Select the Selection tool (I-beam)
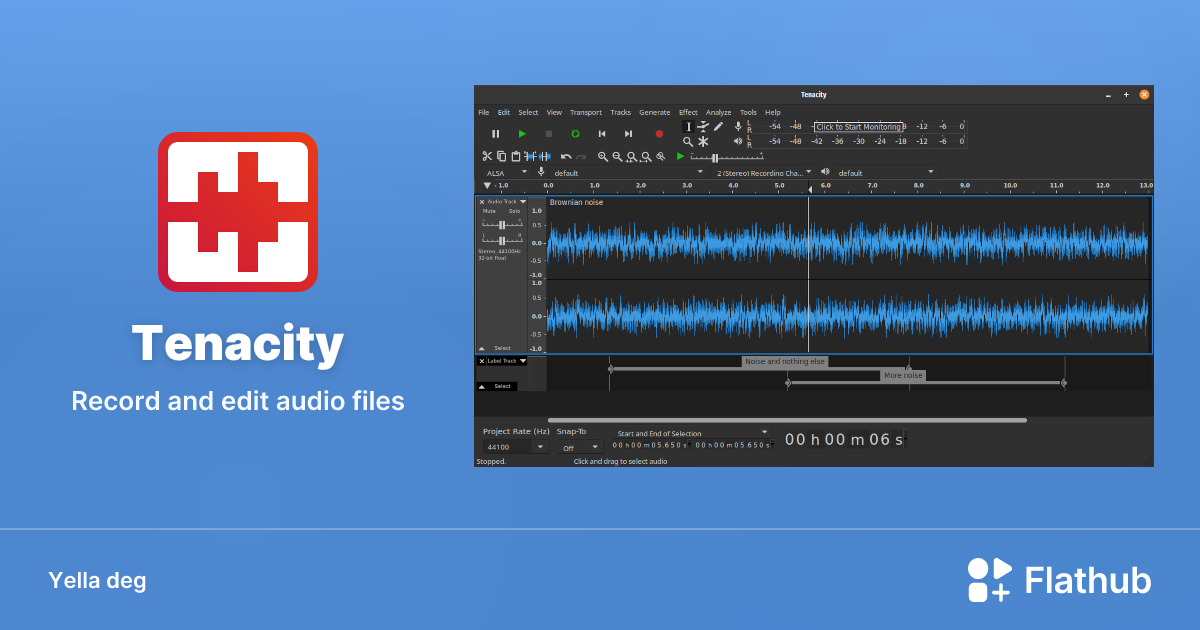Viewport: 1200px width, 630px height. click(689, 127)
